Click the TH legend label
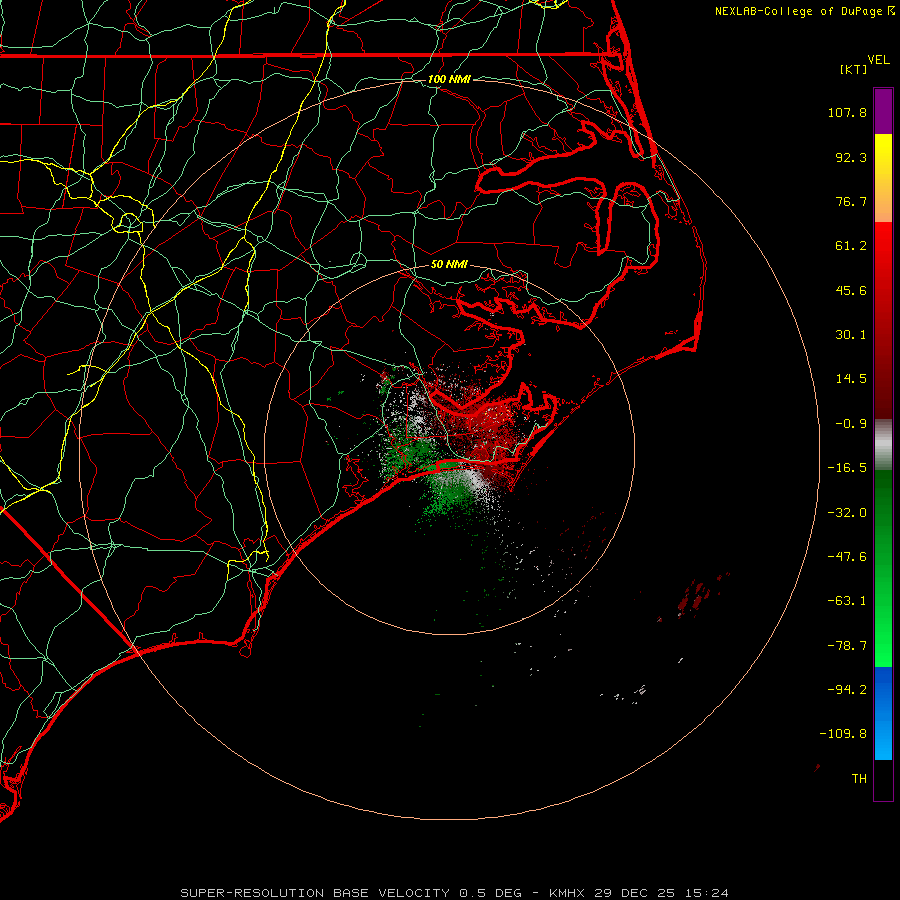 point(859,779)
